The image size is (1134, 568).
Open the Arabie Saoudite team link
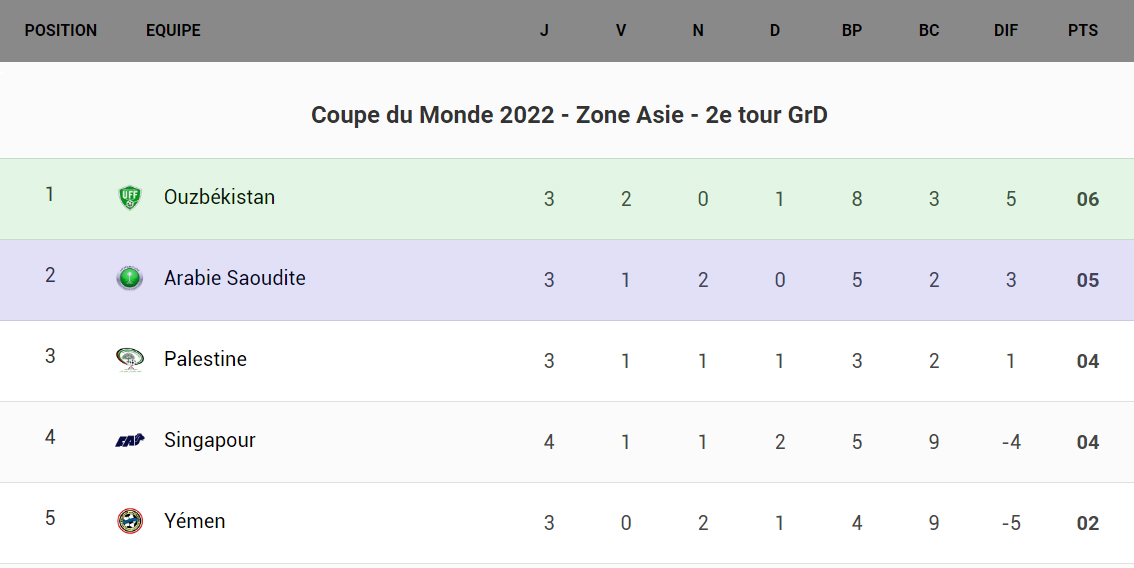235,279
